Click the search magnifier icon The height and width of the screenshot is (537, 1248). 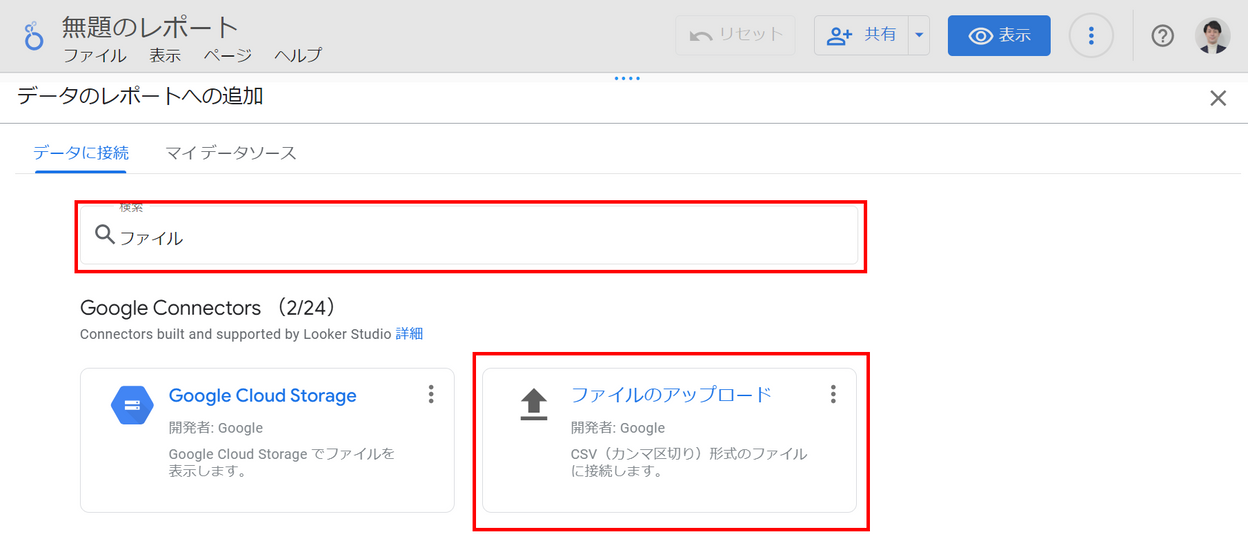coord(104,235)
